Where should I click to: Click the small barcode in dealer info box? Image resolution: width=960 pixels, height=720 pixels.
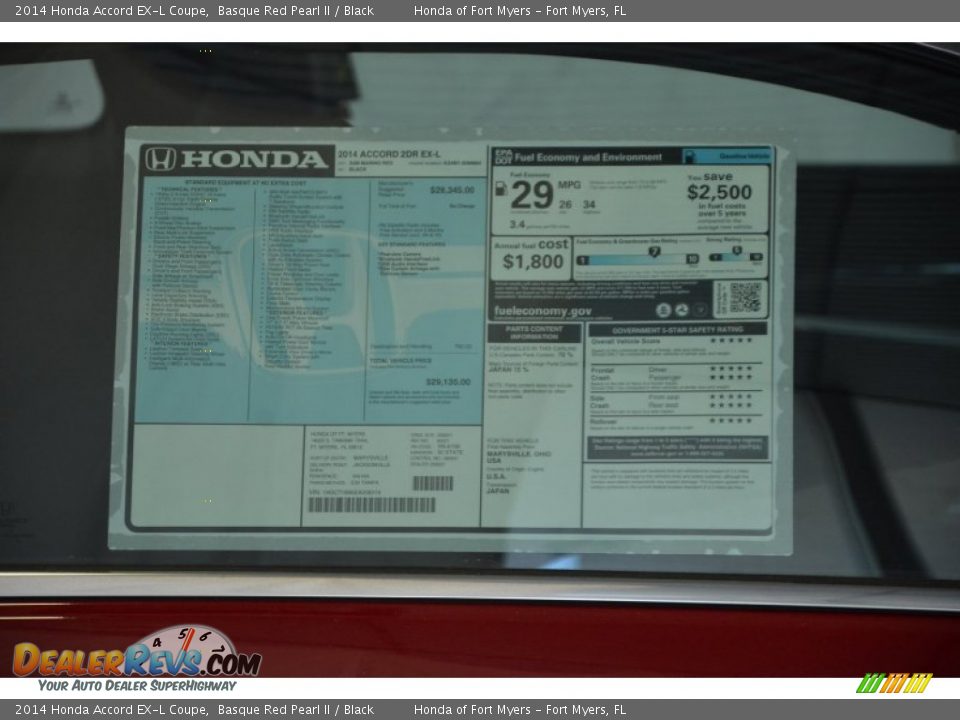(432, 483)
